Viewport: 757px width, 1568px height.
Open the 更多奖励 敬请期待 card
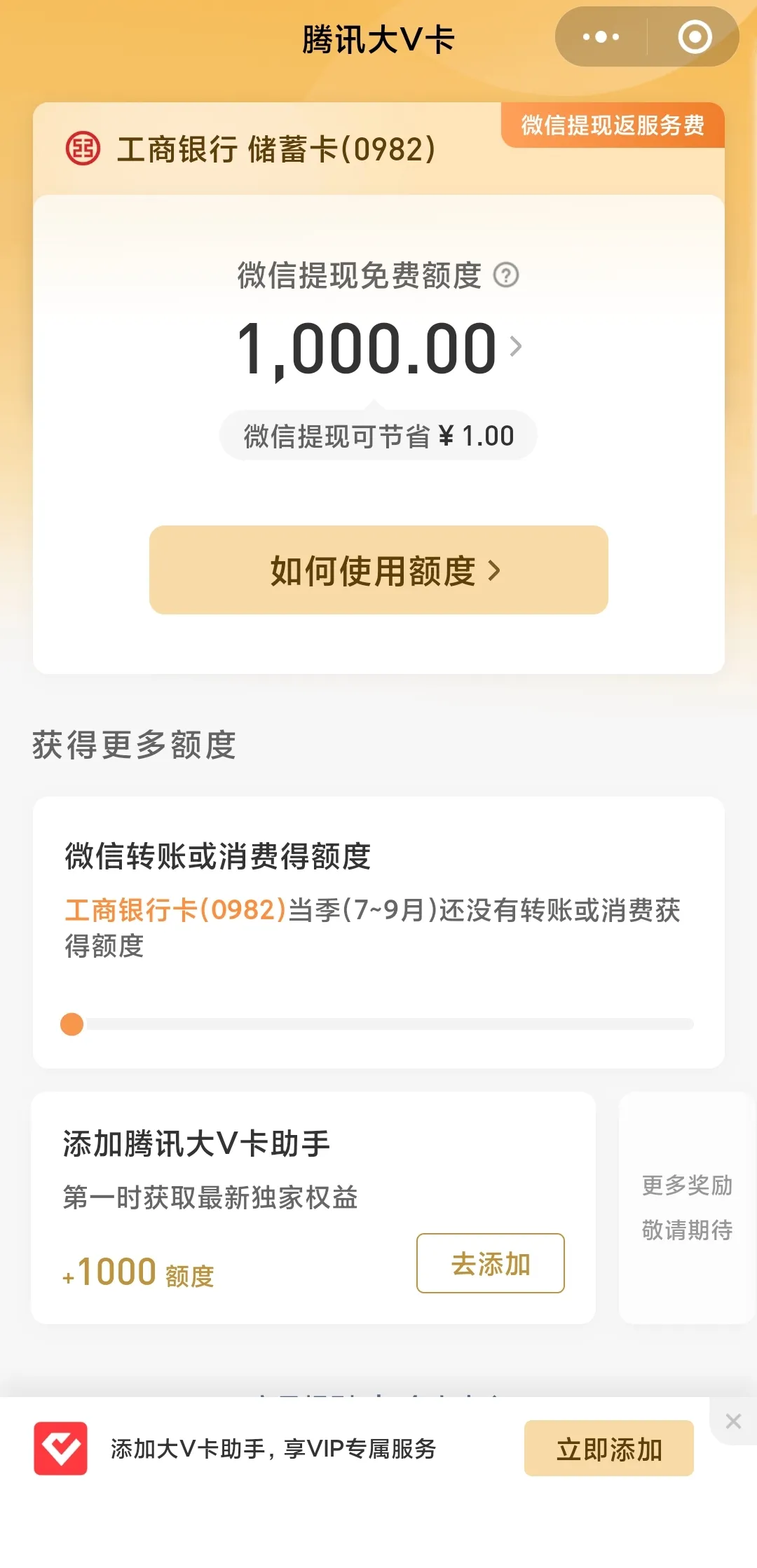point(687,1207)
